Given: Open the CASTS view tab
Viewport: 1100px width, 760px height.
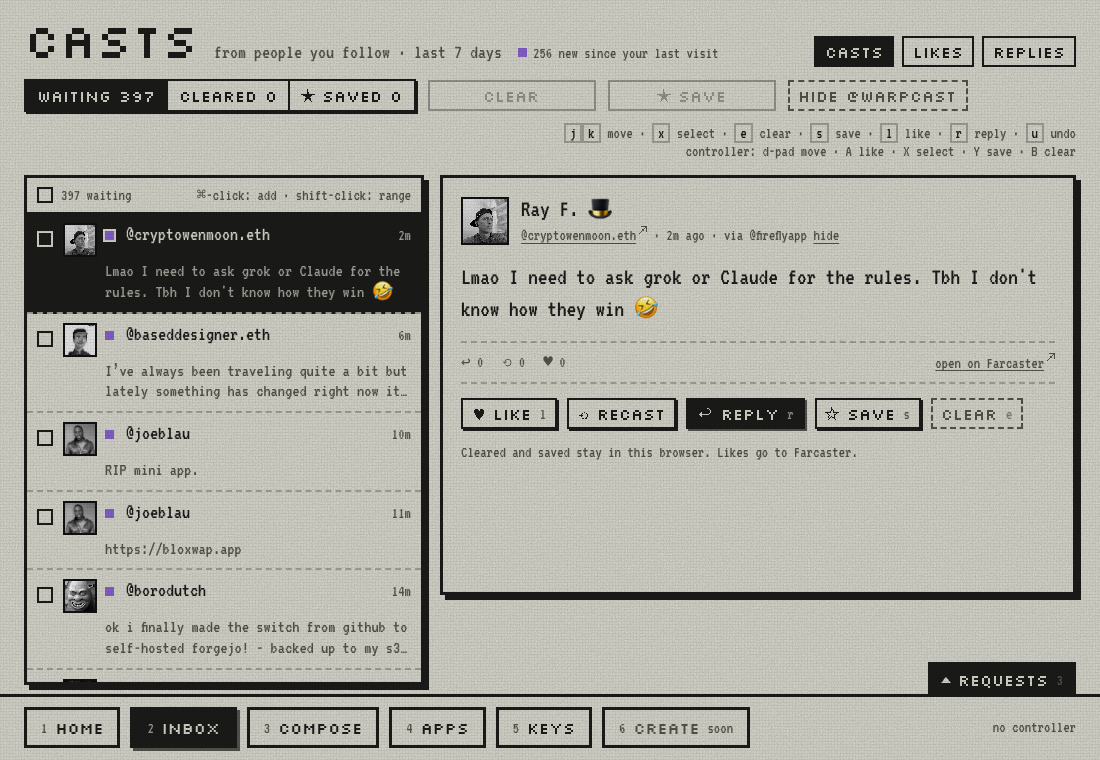Looking at the screenshot, I should 853,52.
